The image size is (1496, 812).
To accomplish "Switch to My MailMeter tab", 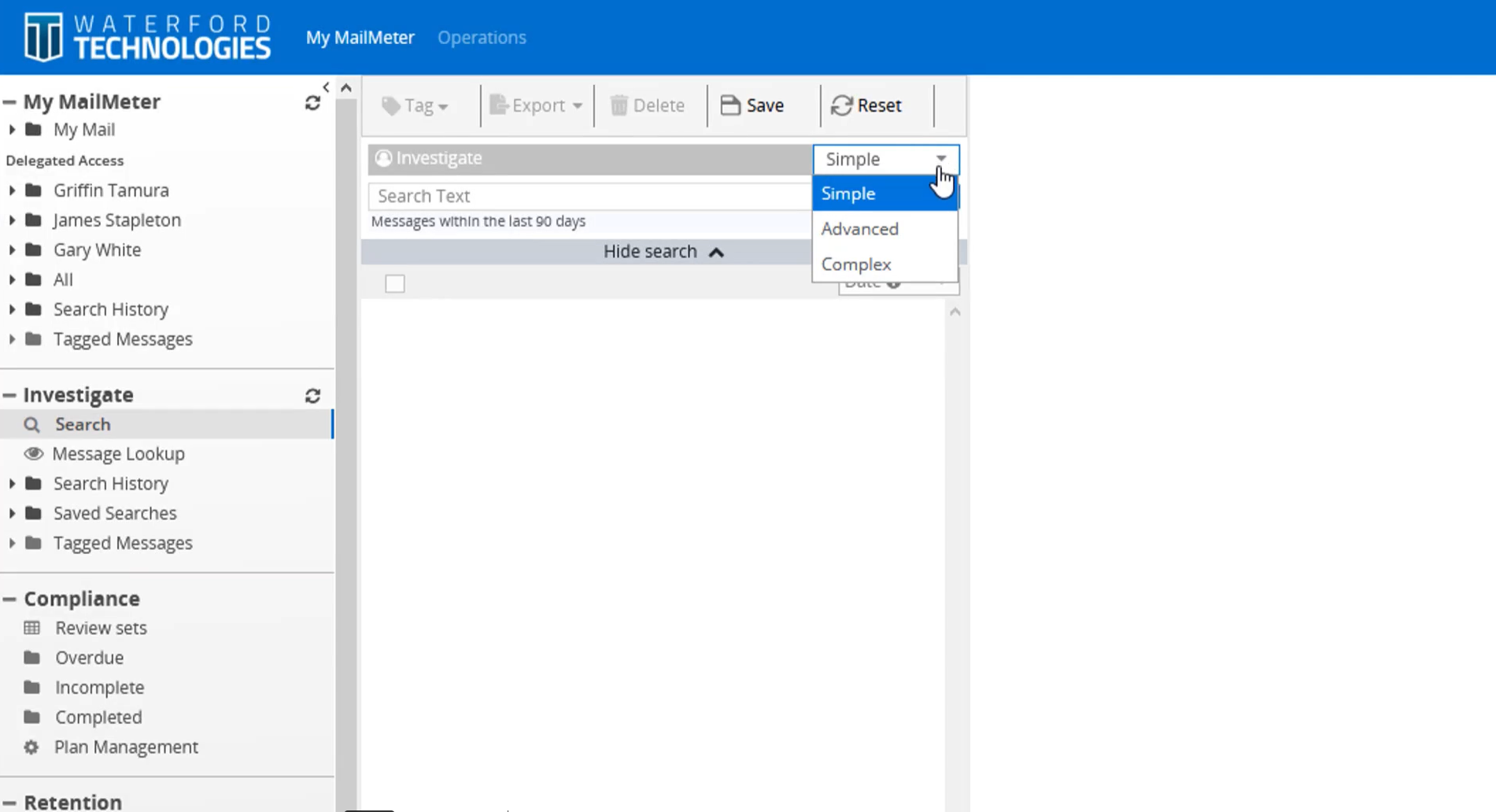I will coord(360,37).
